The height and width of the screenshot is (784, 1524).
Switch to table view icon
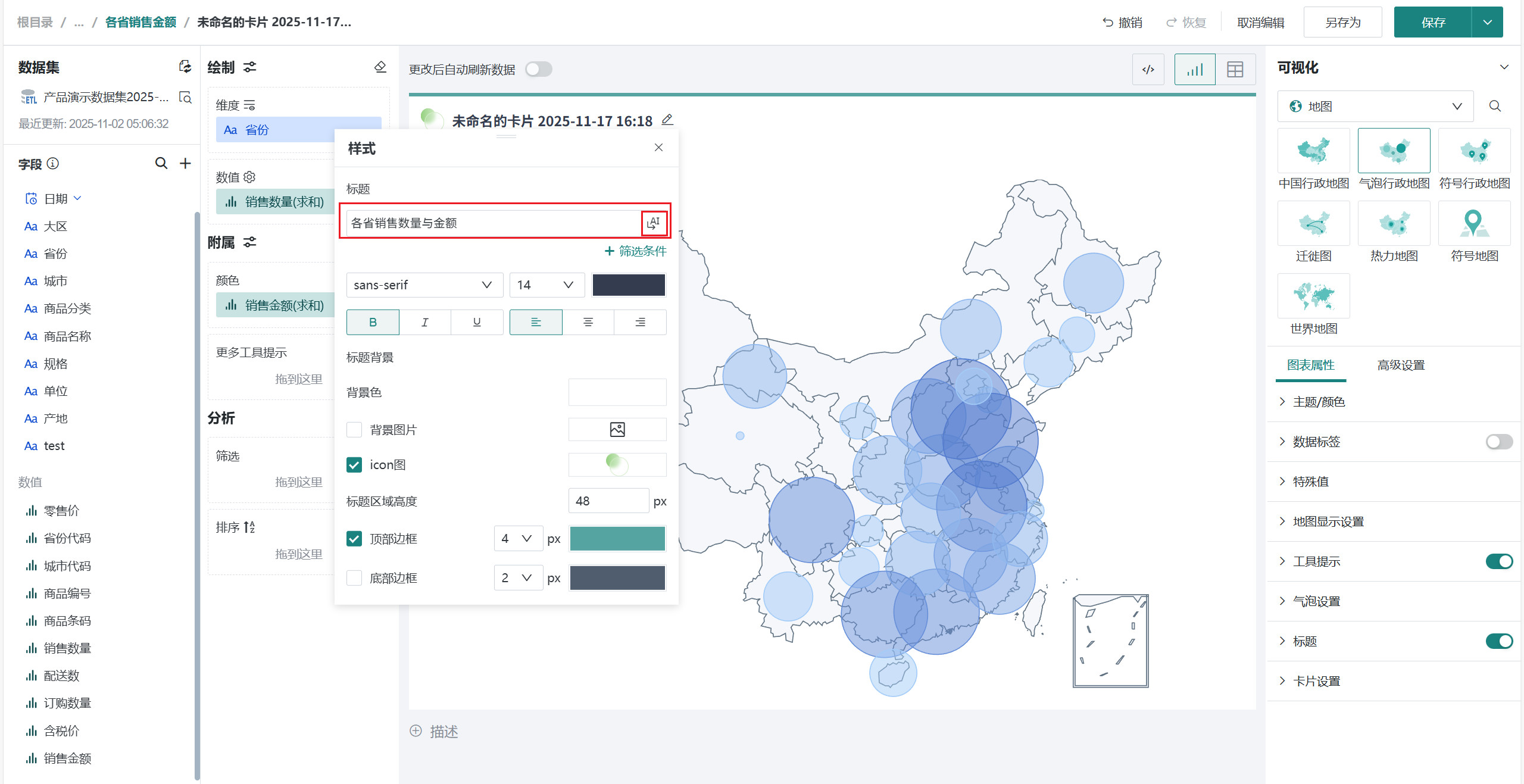click(1235, 70)
